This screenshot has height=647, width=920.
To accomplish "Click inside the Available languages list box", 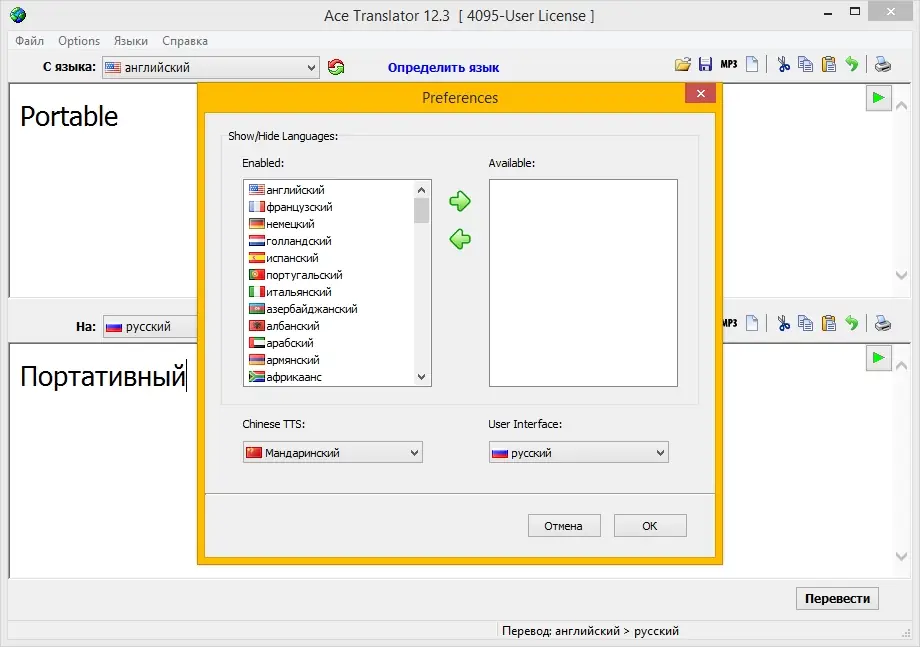I will tap(583, 283).
